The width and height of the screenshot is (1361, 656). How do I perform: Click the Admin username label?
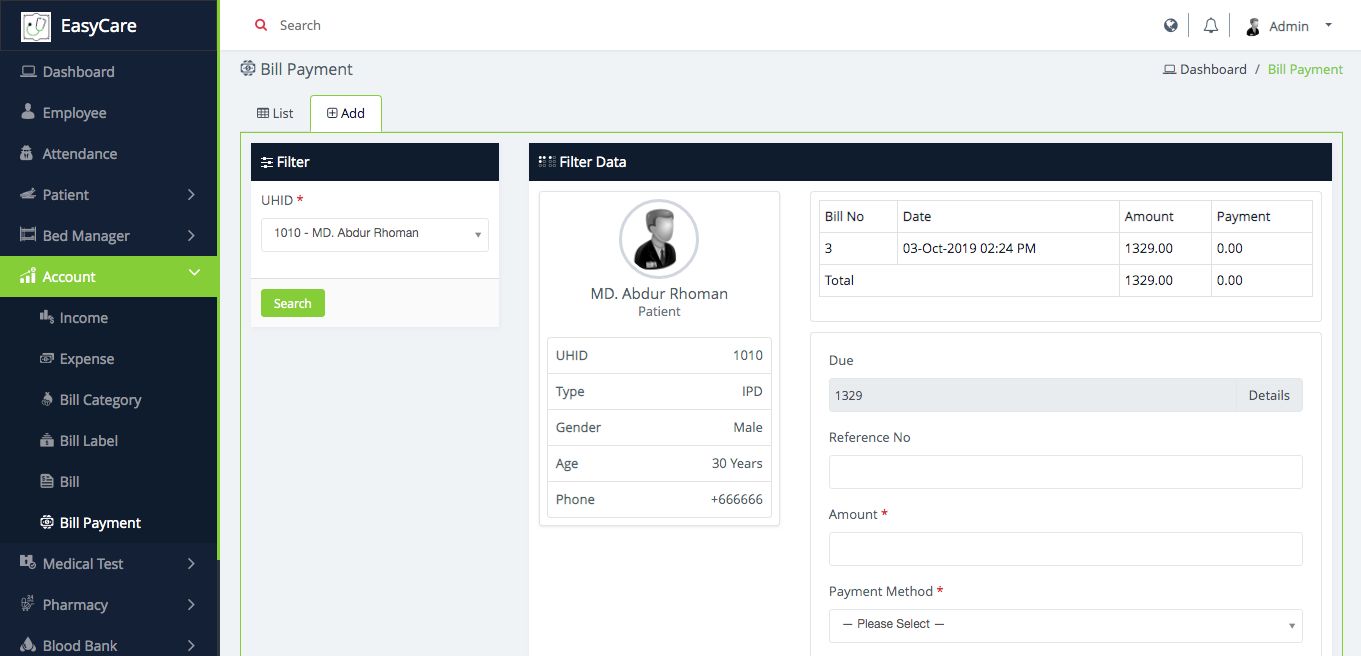1289,26
